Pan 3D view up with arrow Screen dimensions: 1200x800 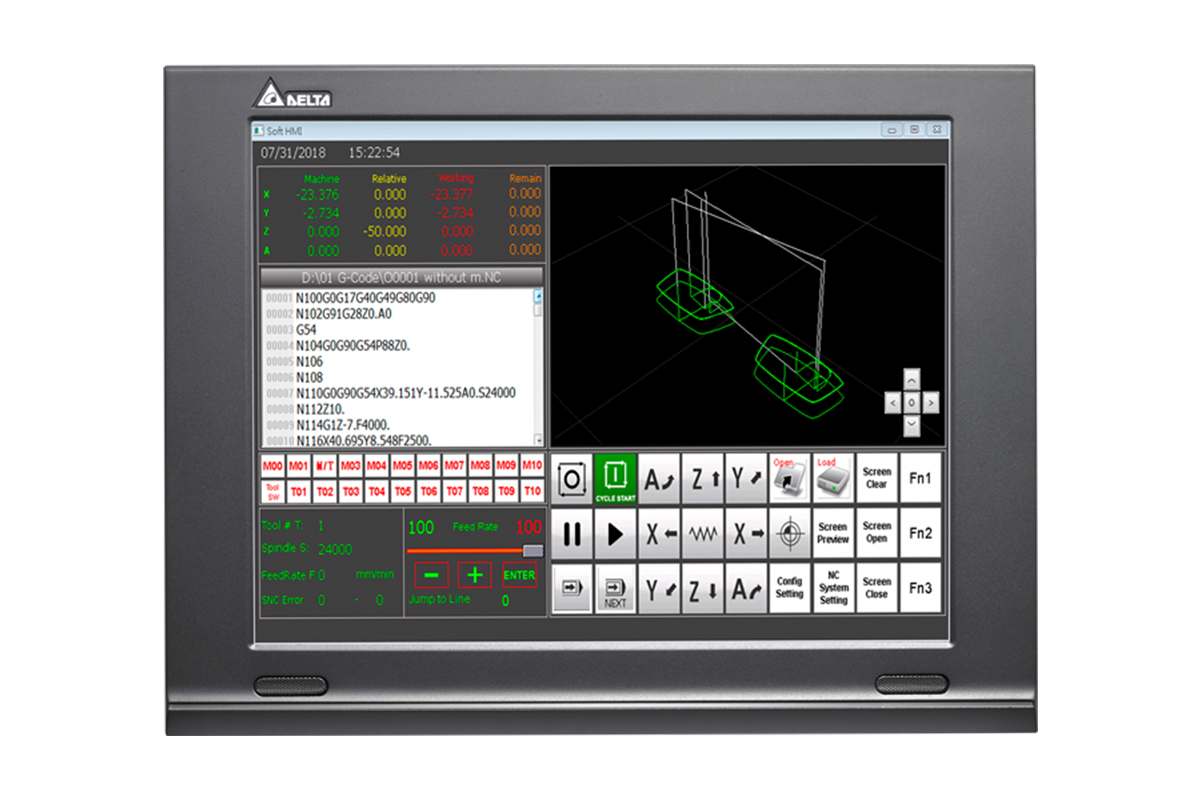[x=911, y=380]
